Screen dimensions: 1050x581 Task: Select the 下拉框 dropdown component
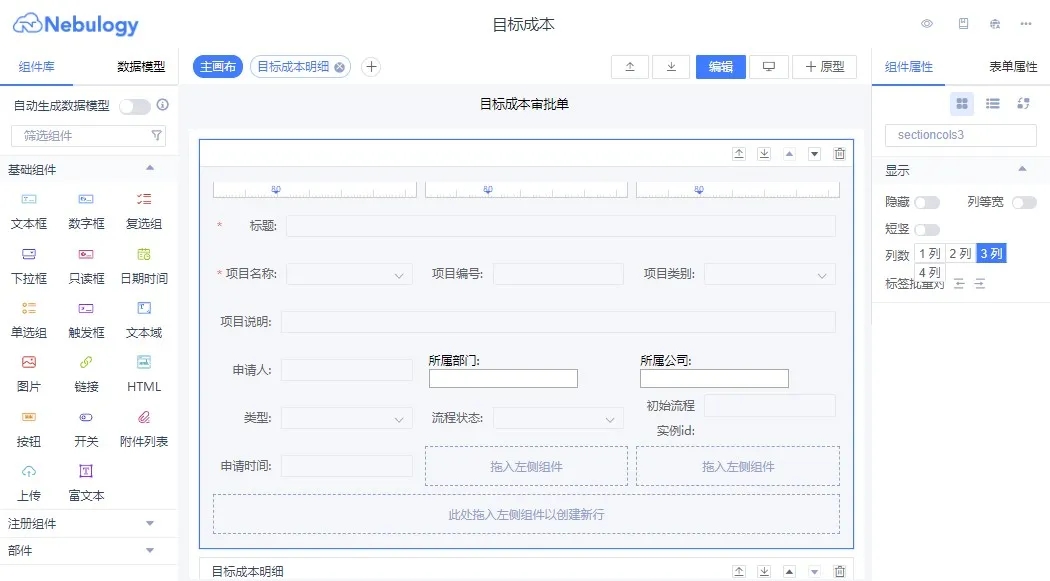point(29,266)
